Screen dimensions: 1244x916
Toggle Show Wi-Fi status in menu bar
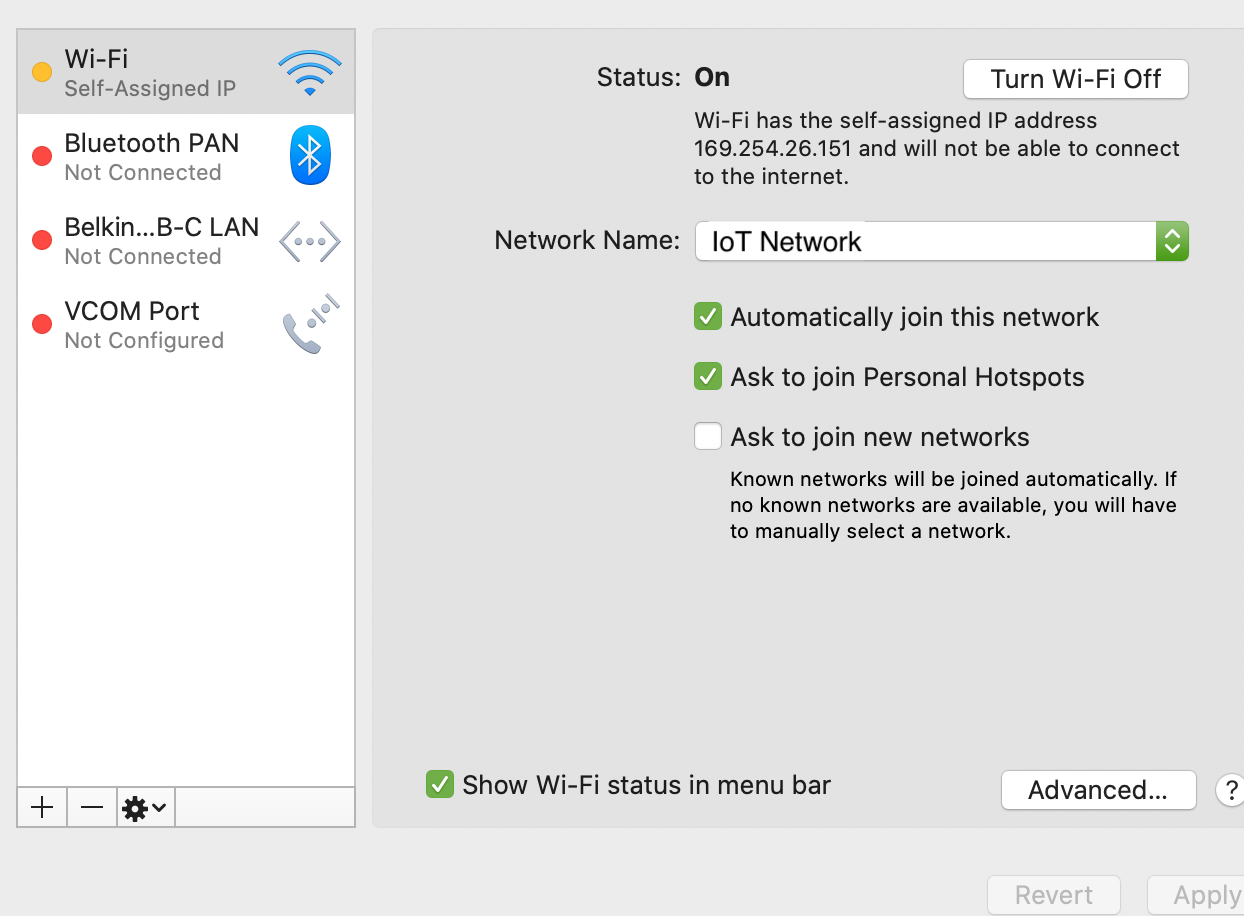[x=439, y=785]
